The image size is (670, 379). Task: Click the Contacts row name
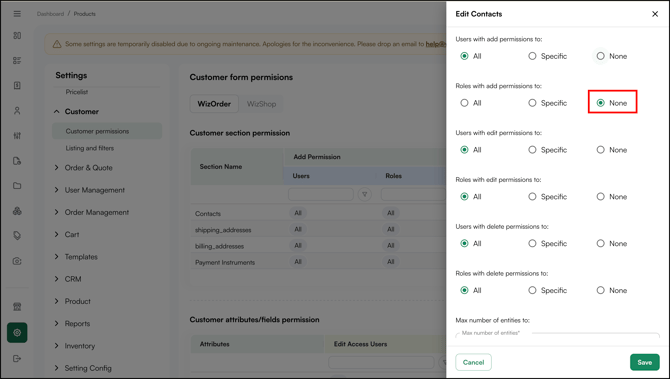tap(208, 214)
